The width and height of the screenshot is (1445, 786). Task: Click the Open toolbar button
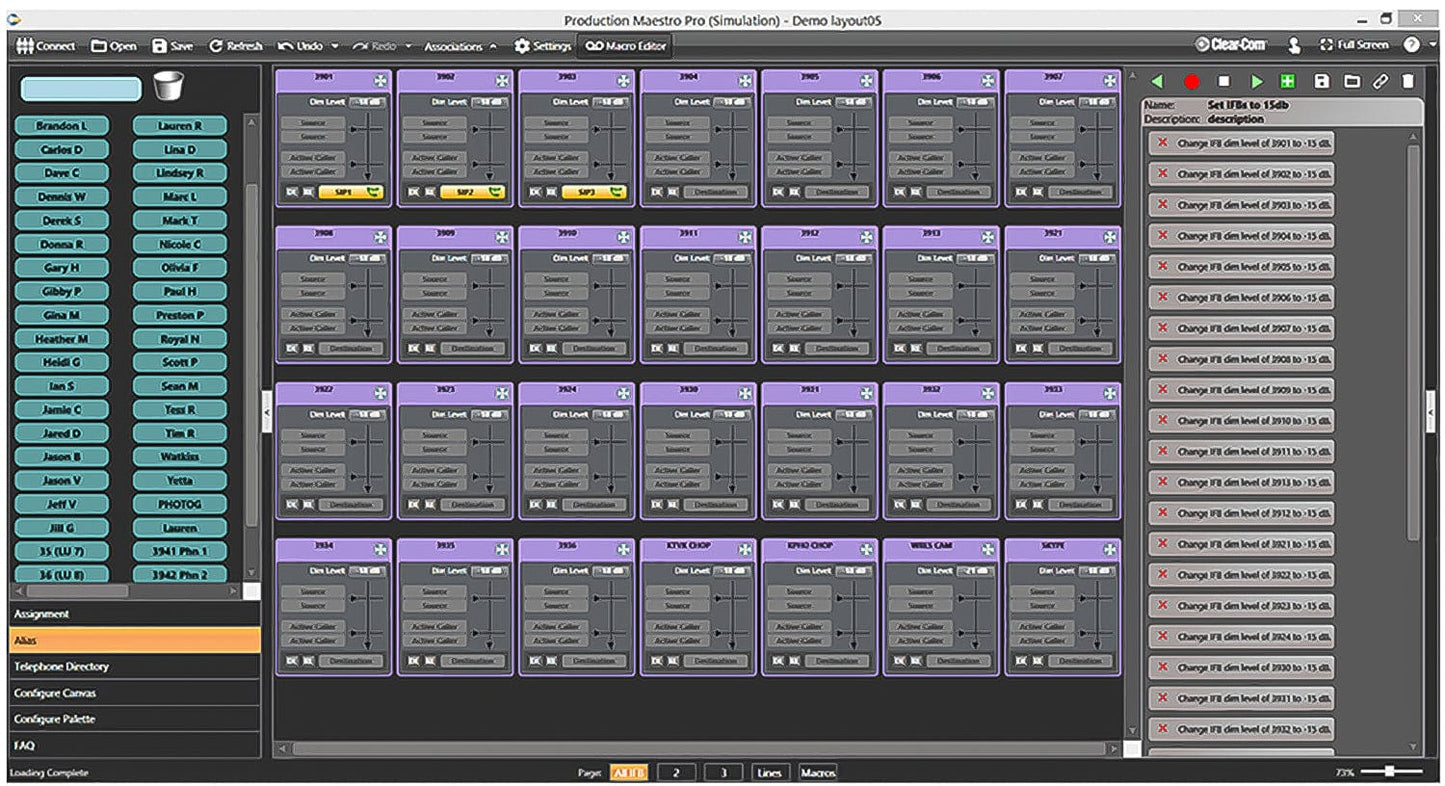pos(114,46)
